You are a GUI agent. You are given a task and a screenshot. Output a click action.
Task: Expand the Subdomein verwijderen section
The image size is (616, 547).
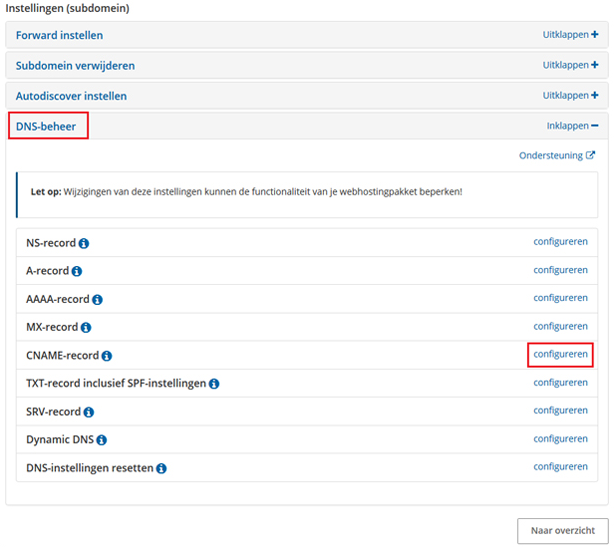[x=570, y=65]
